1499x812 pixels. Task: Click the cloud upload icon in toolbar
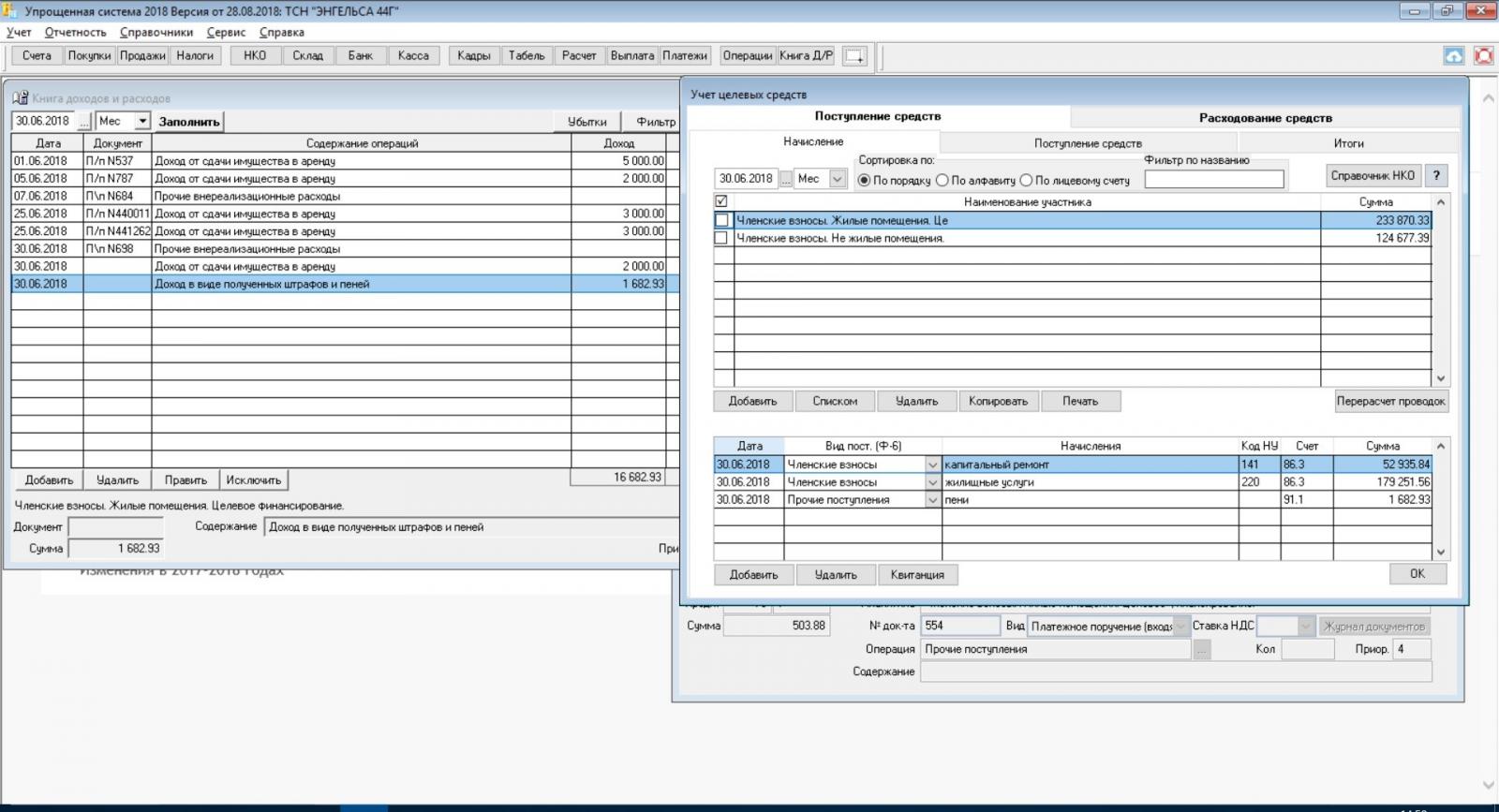pyautogui.click(x=1453, y=56)
